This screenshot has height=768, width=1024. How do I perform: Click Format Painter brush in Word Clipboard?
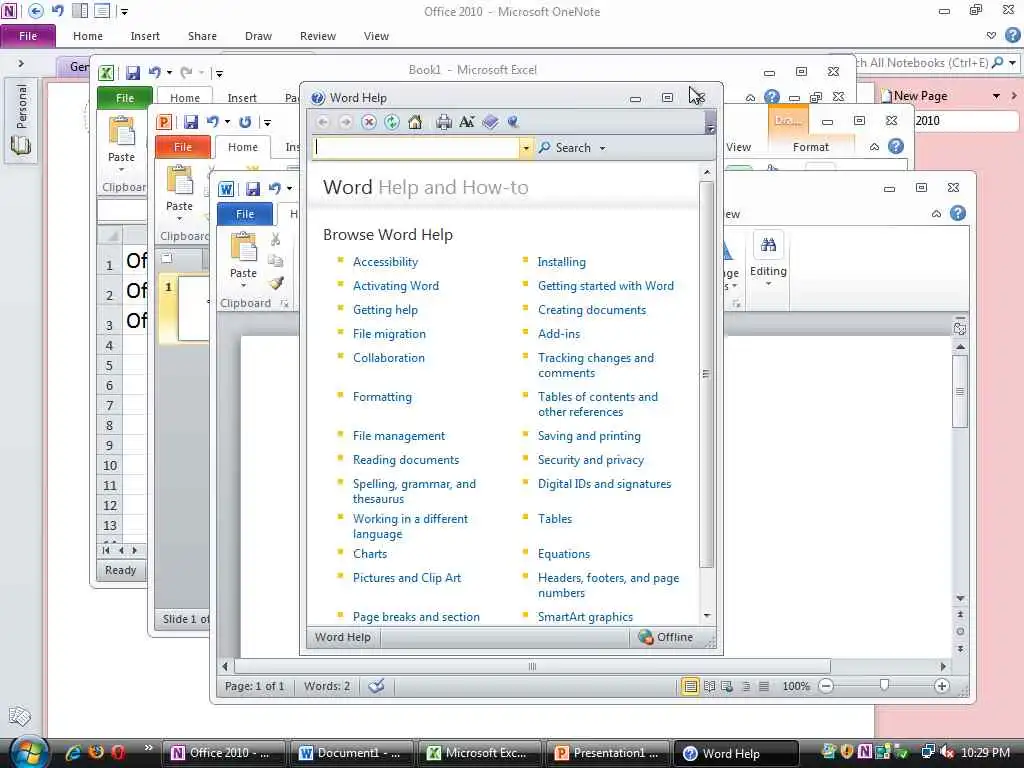coord(276,283)
